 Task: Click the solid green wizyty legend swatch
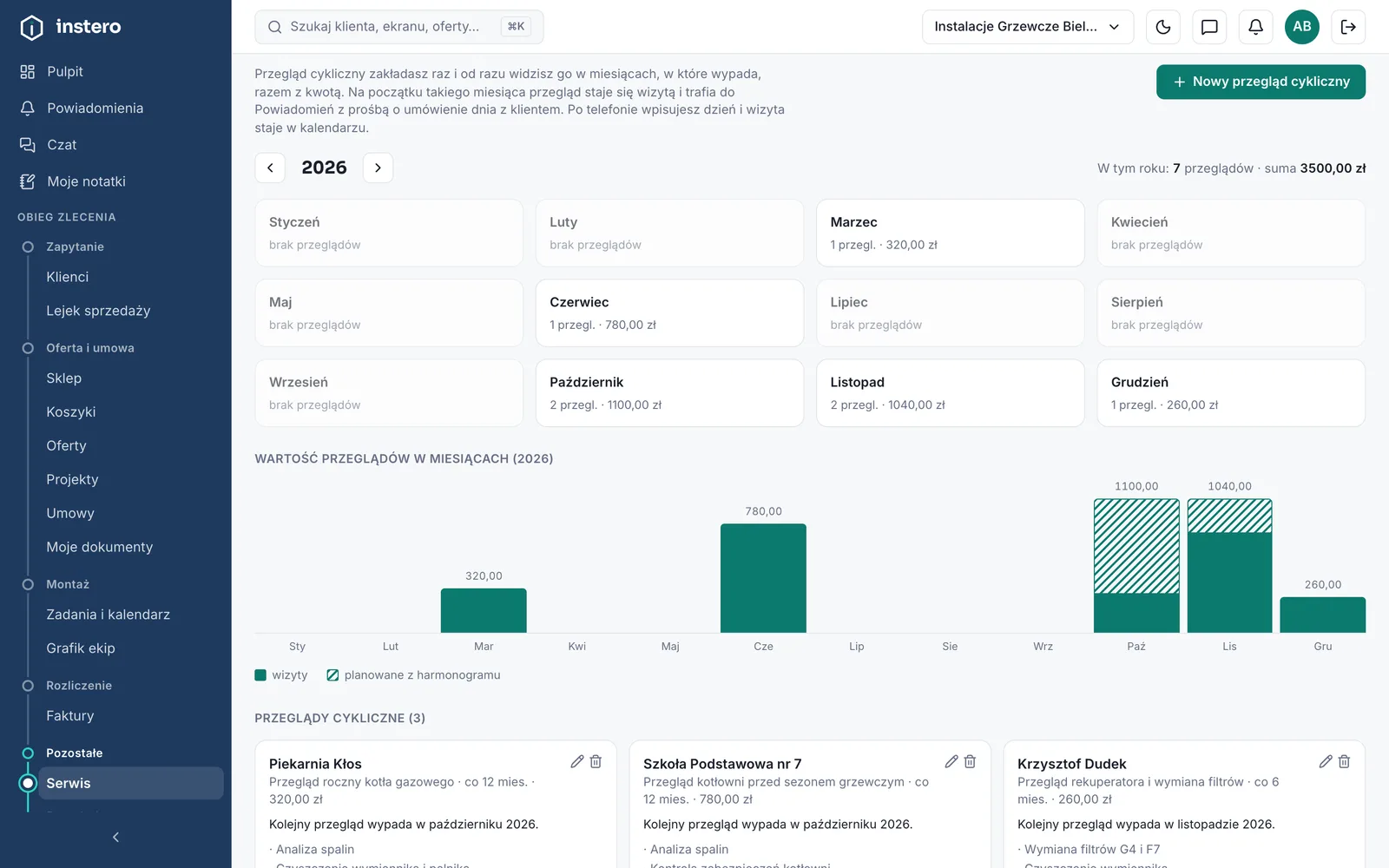(x=260, y=675)
